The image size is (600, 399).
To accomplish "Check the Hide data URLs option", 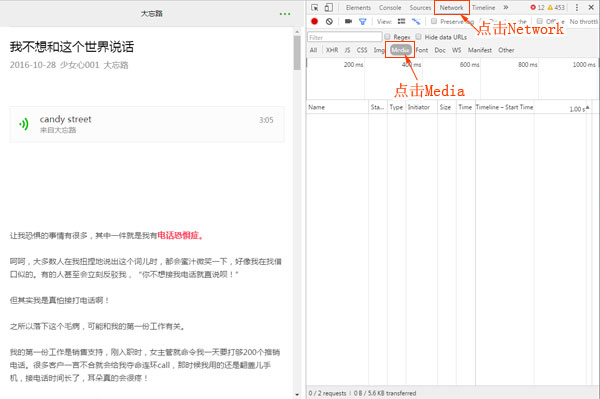I will click(x=419, y=36).
